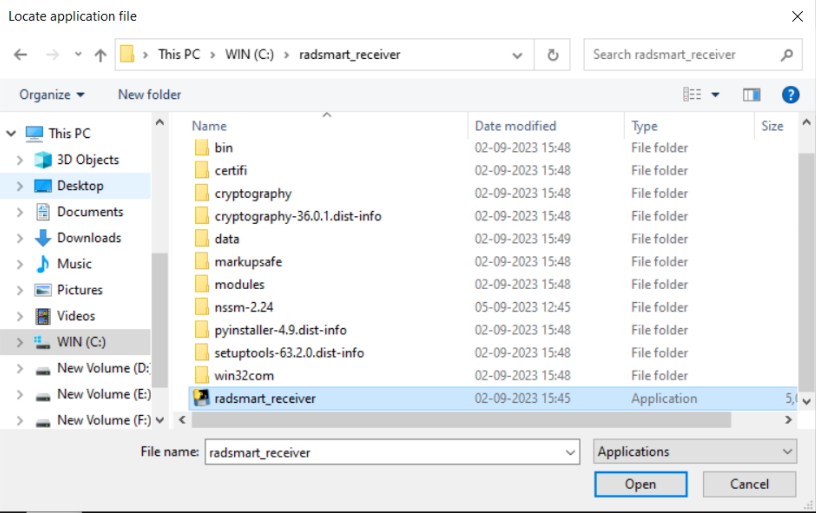Image resolution: width=816 pixels, height=513 pixels.
Task: Open Help with the question mark icon
Action: [790, 95]
